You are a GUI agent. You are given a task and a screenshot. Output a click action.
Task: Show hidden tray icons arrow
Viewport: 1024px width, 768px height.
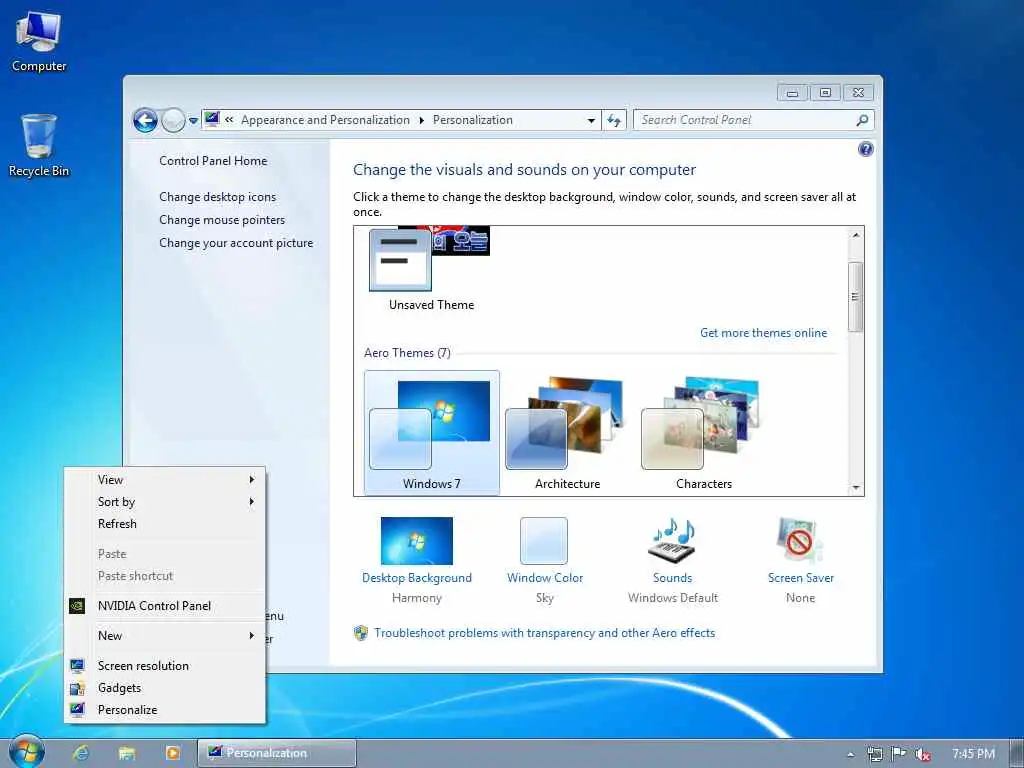[x=850, y=754]
